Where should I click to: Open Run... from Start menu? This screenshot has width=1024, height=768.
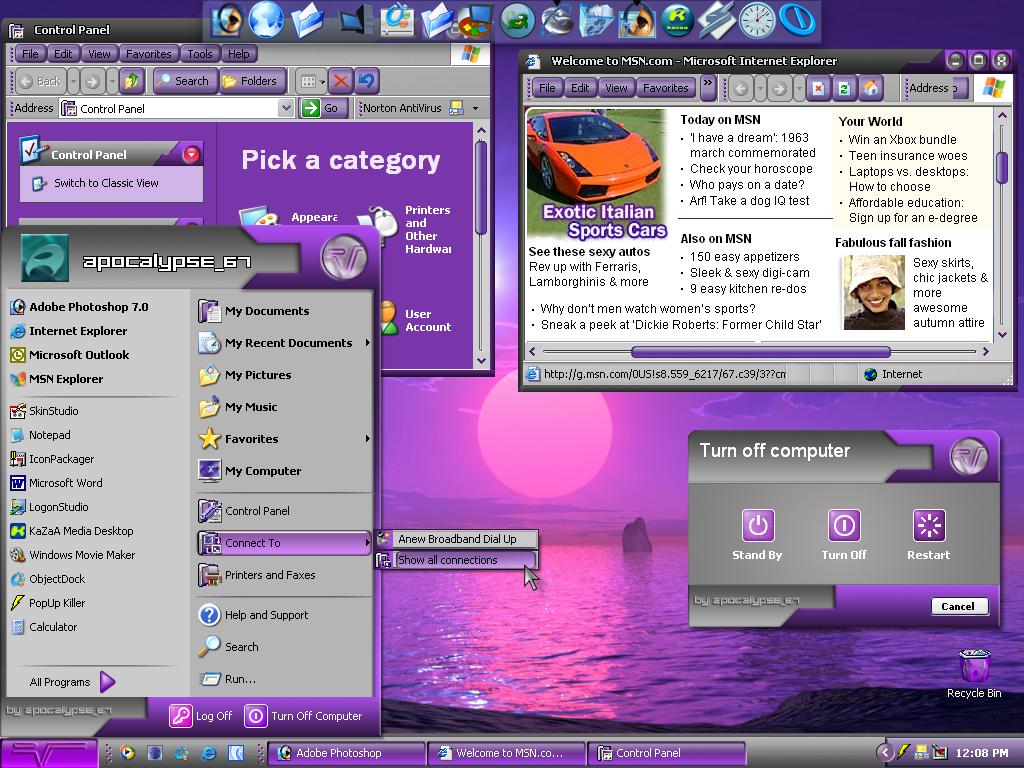point(227,679)
